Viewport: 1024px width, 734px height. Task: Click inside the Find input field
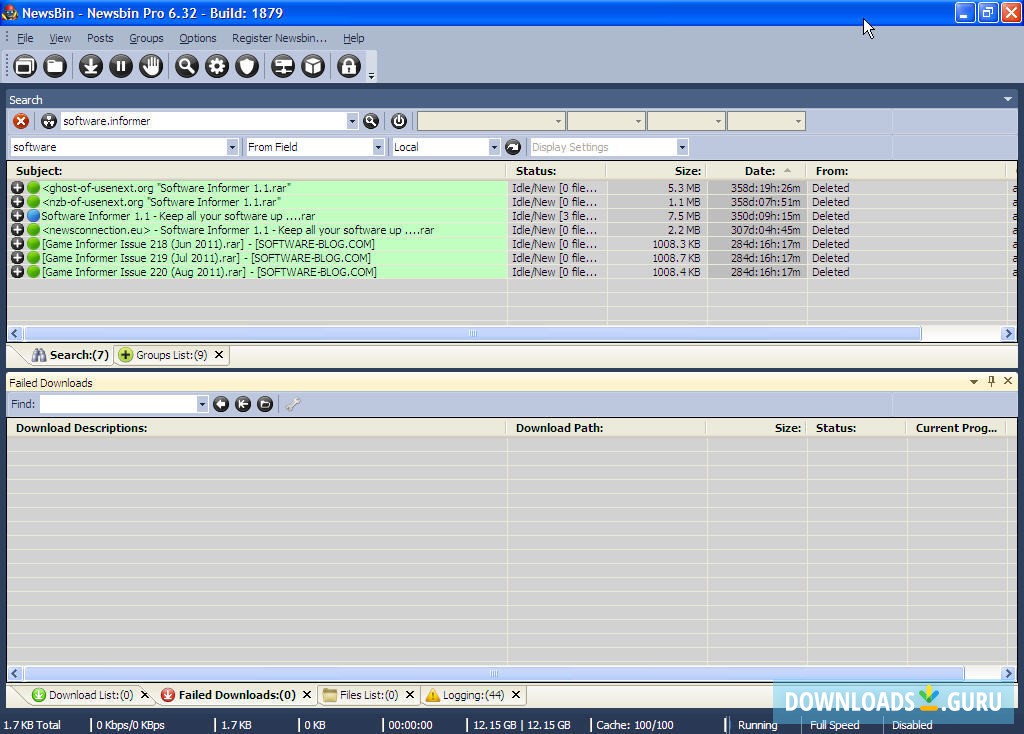[120, 404]
